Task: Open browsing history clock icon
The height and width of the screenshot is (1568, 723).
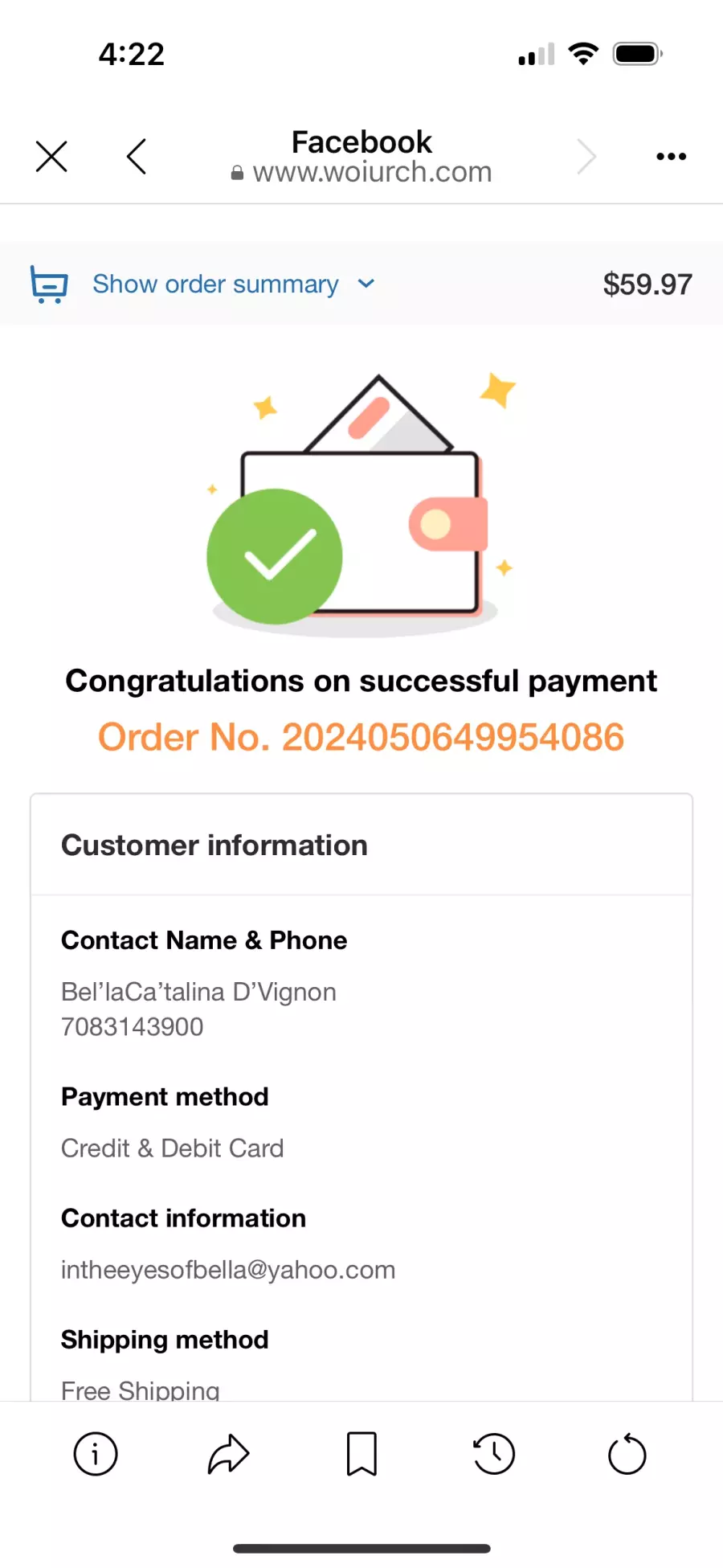Action: (494, 1454)
